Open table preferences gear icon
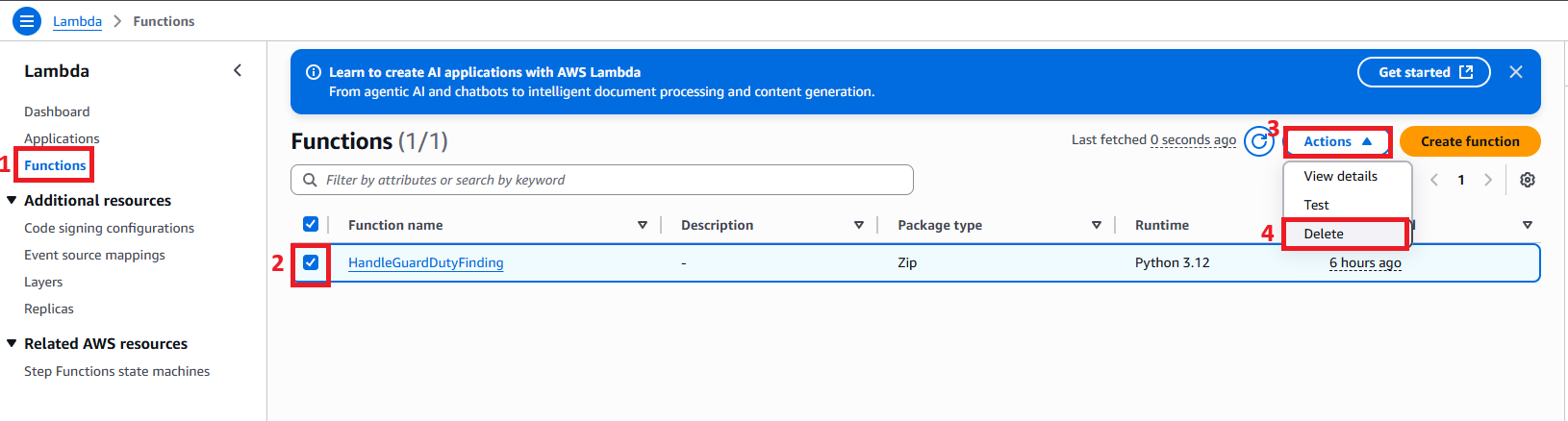 pos(1527,180)
